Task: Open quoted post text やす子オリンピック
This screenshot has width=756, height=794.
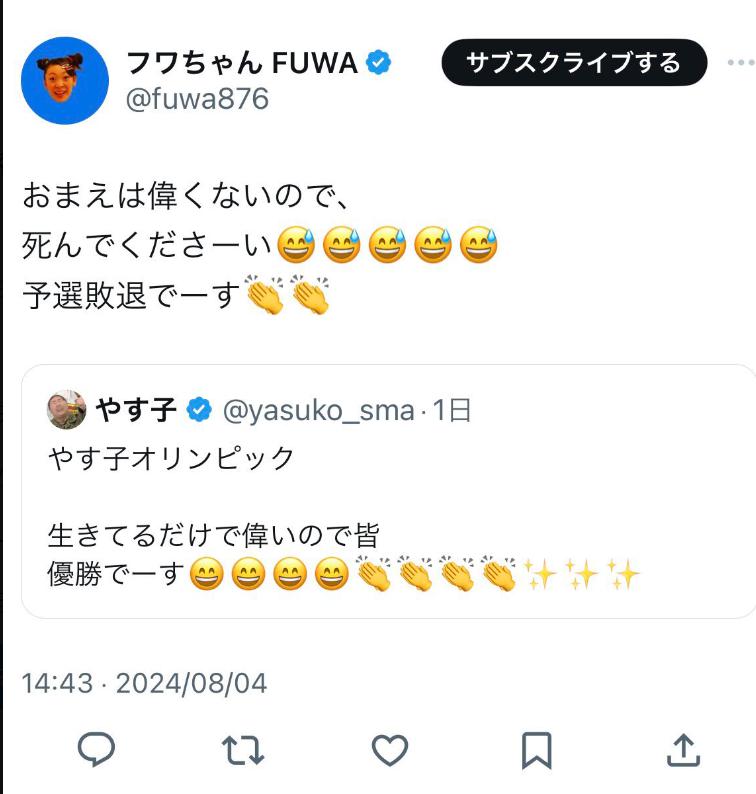Action: click(171, 458)
